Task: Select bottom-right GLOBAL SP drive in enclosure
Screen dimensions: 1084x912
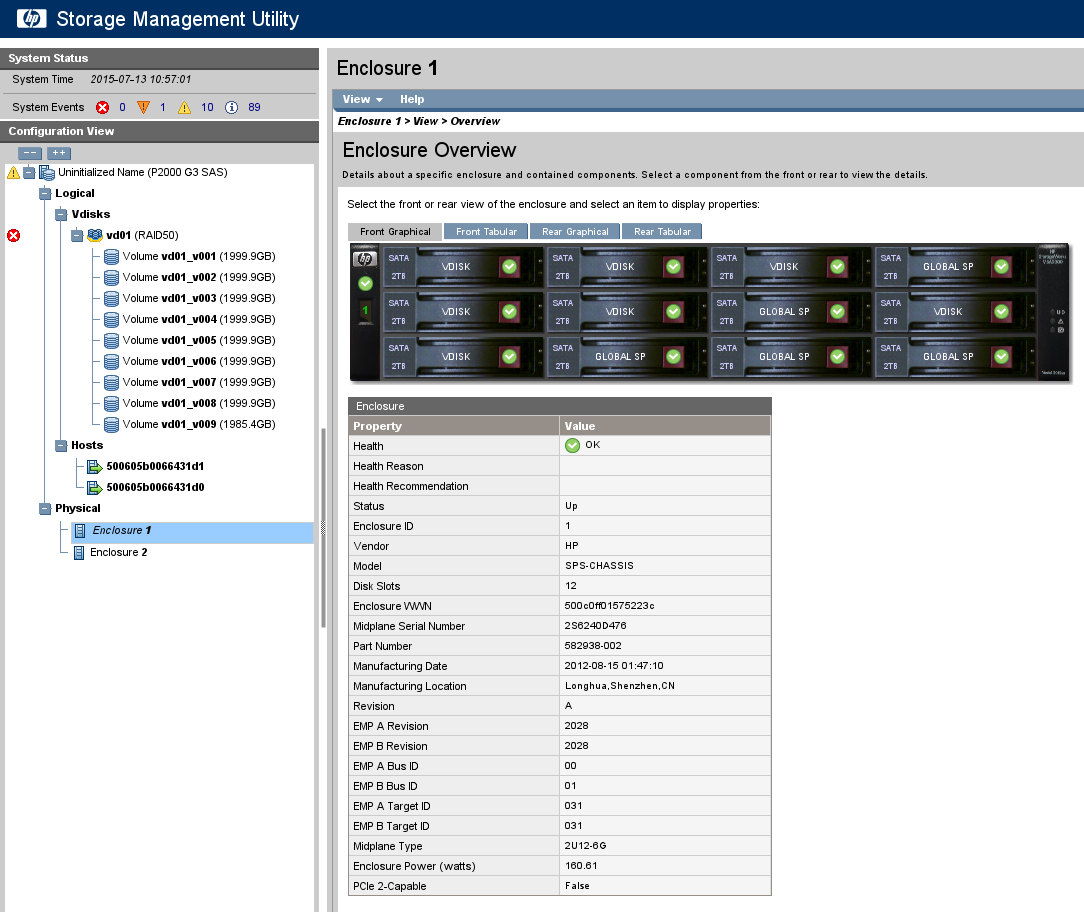Action: [x=955, y=357]
